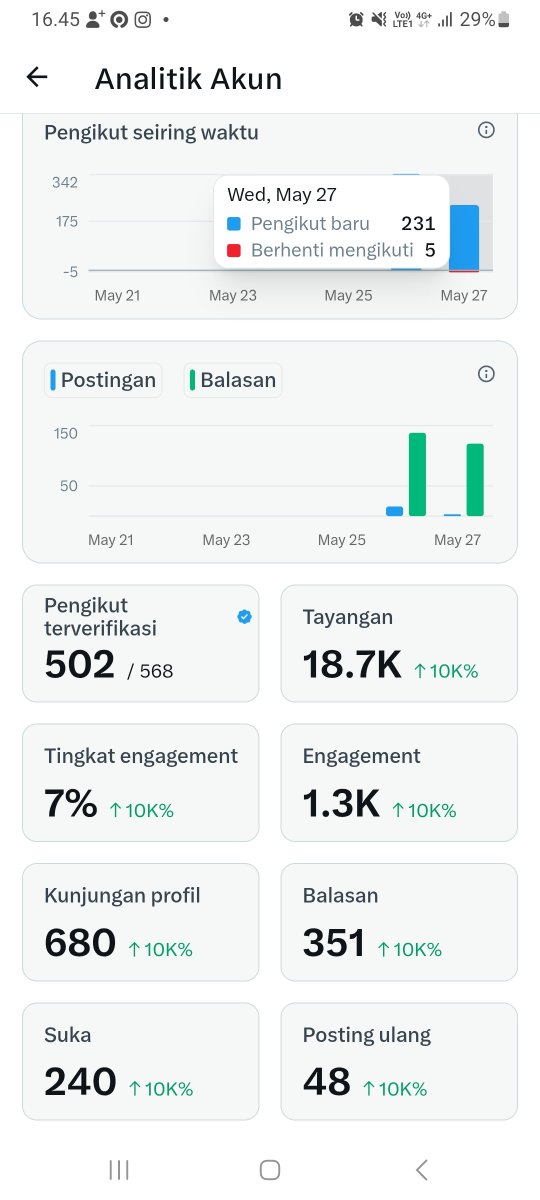
Task: Open the Tayangan 18.7K card
Action: [399, 643]
